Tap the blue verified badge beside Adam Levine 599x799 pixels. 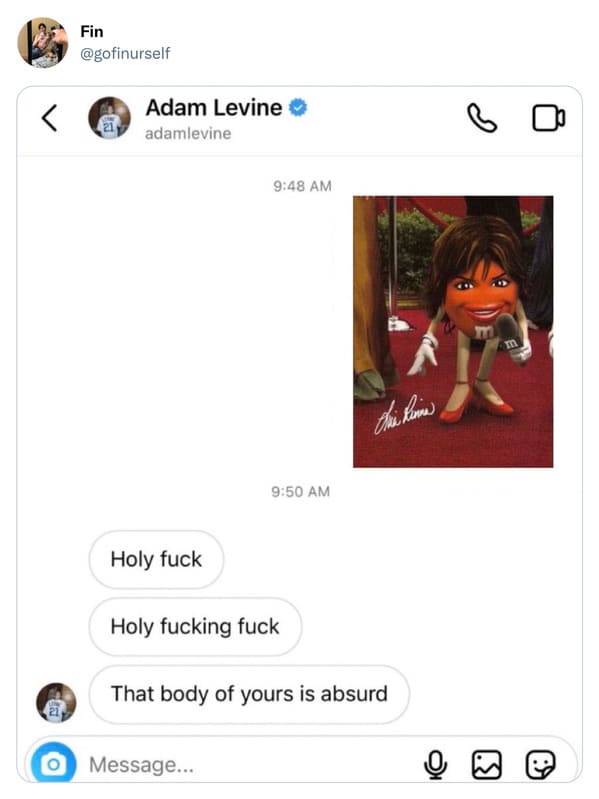(x=298, y=108)
